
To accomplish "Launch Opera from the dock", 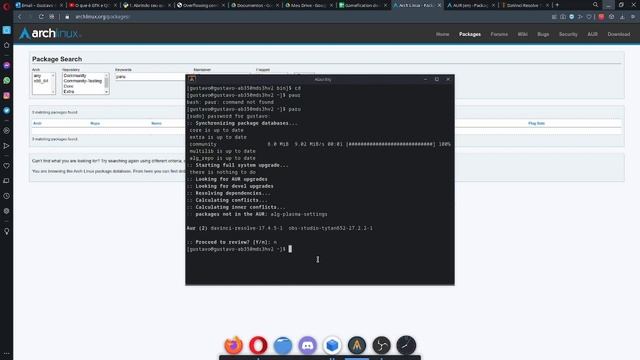I will click(x=258, y=345).
